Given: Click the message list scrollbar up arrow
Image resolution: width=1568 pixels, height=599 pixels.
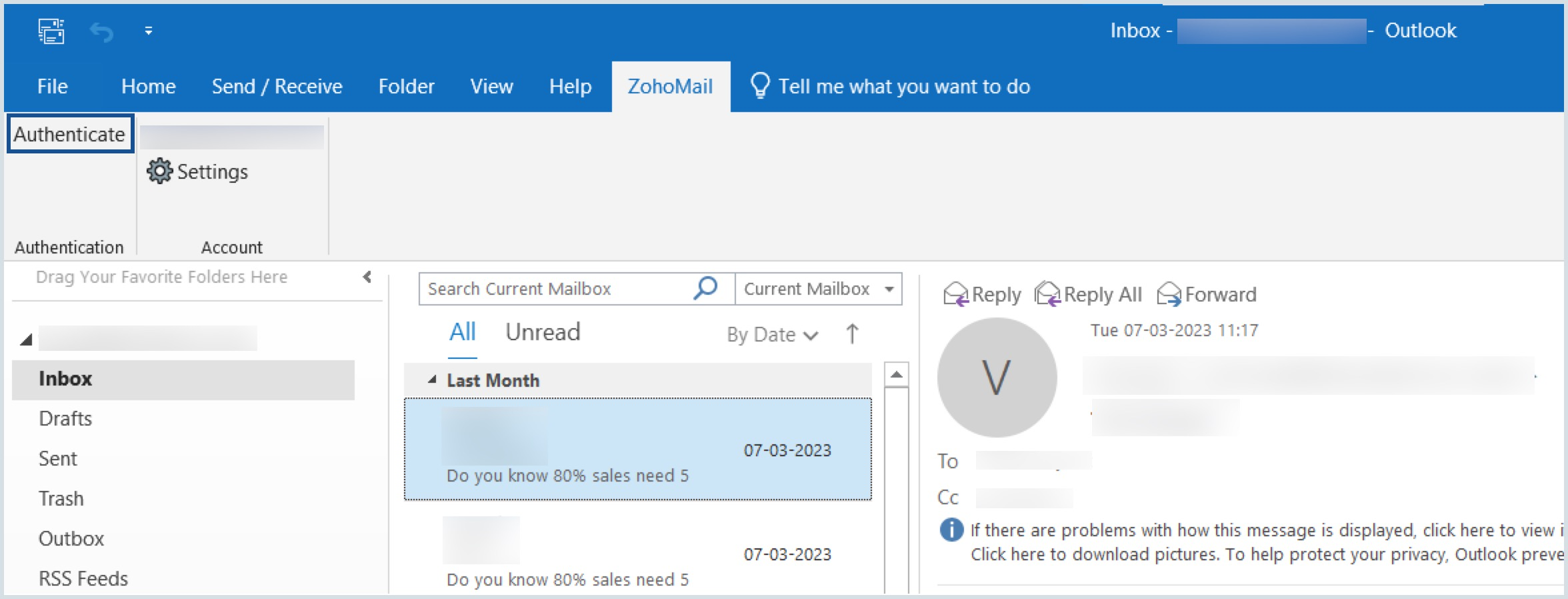Looking at the screenshot, I should [896, 375].
